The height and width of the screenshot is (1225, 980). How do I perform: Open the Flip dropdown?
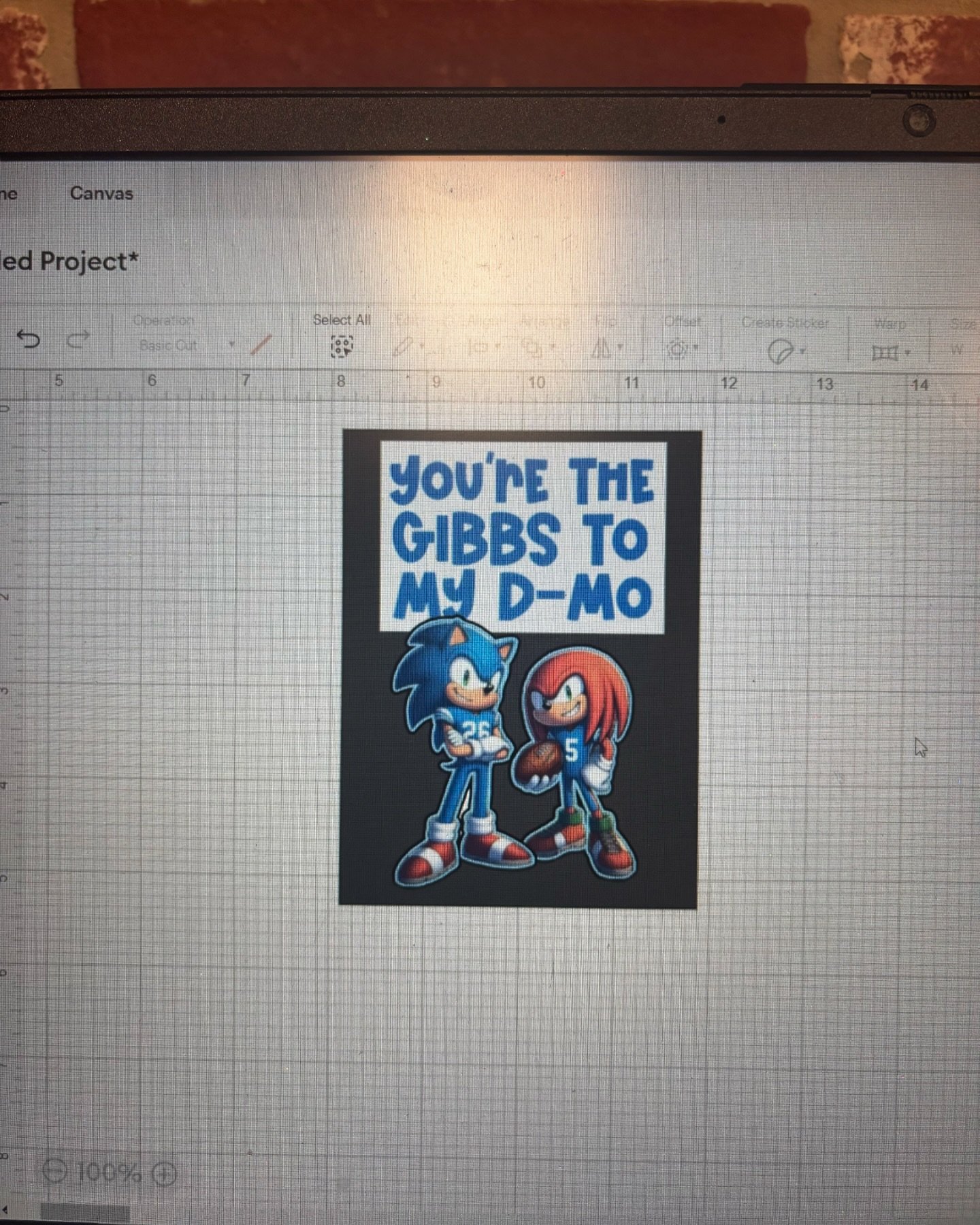pos(607,349)
